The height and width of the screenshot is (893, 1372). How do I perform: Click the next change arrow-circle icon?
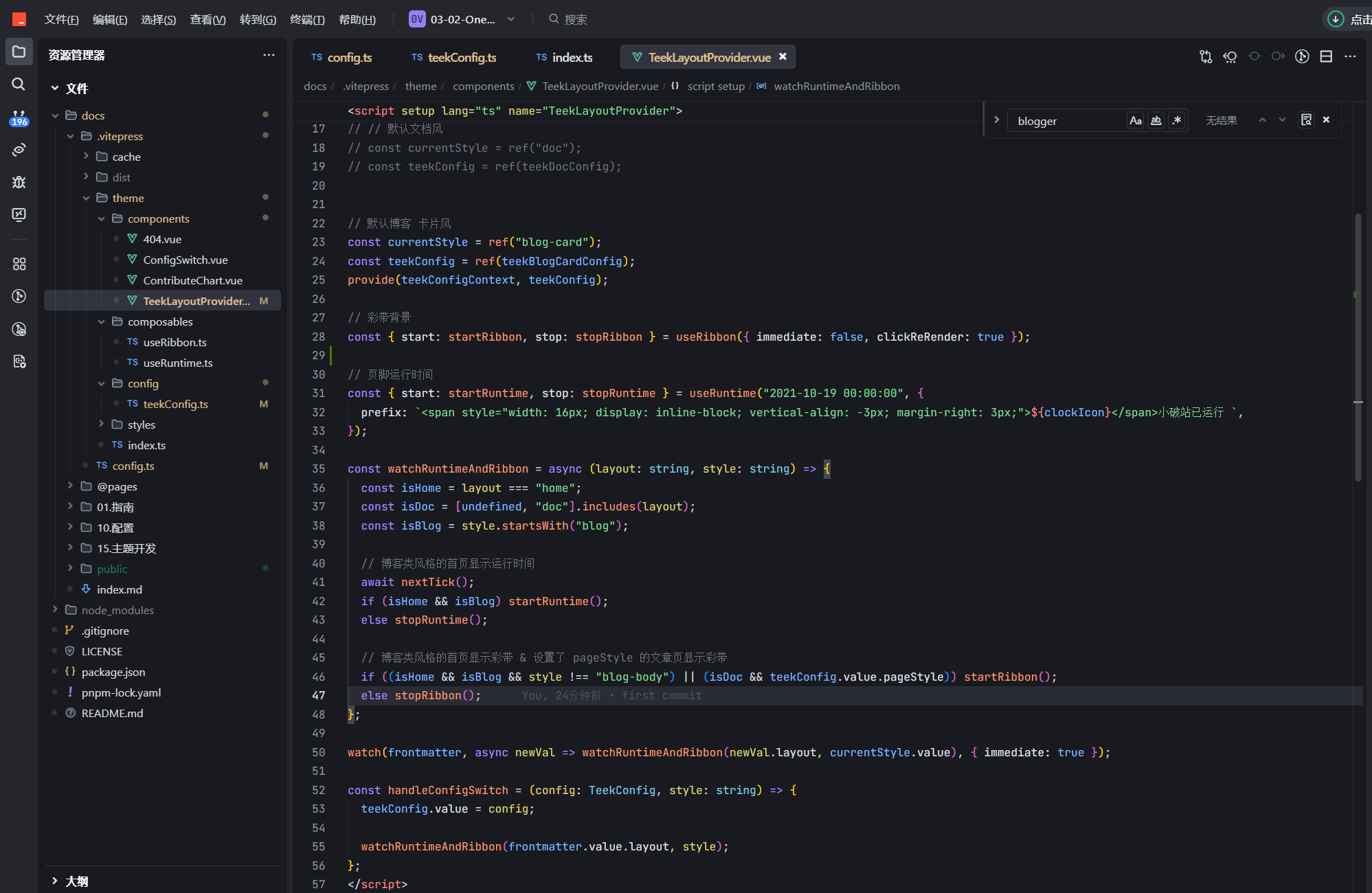point(1278,56)
